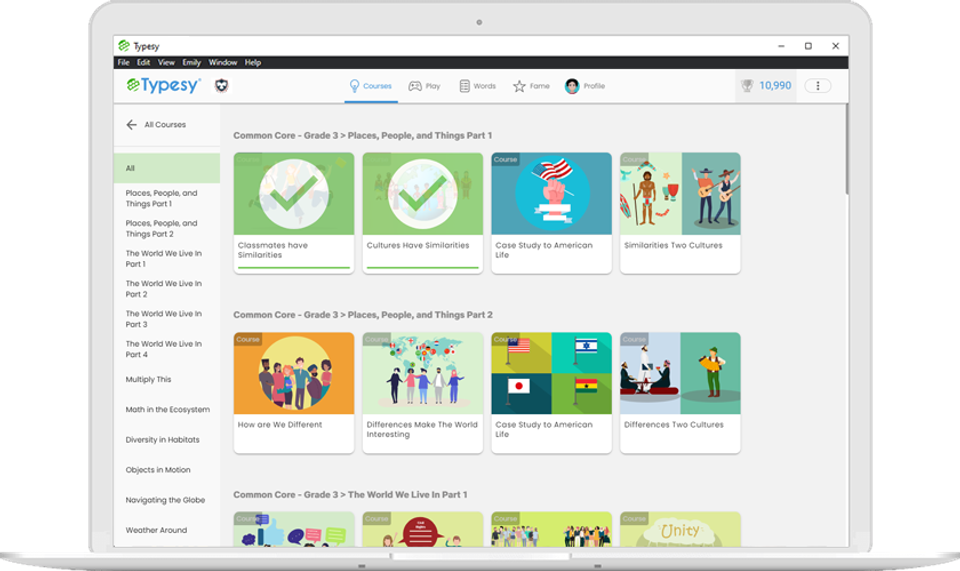Screen dimensions: 960x571
Task: Choose The World We Live In Part 1
Action: click(x=163, y=259)
